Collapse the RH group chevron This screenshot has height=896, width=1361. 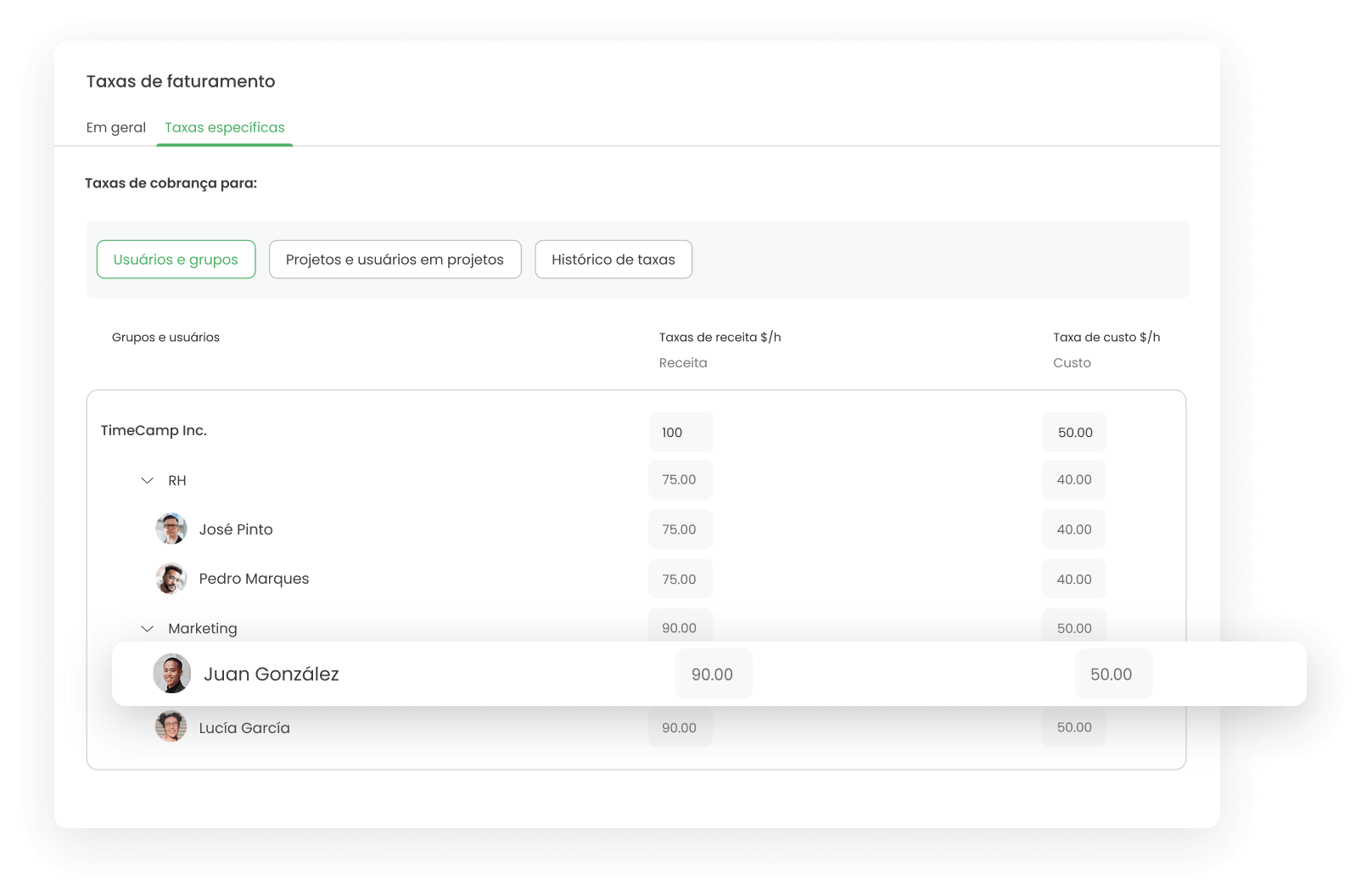coord(147,480)
